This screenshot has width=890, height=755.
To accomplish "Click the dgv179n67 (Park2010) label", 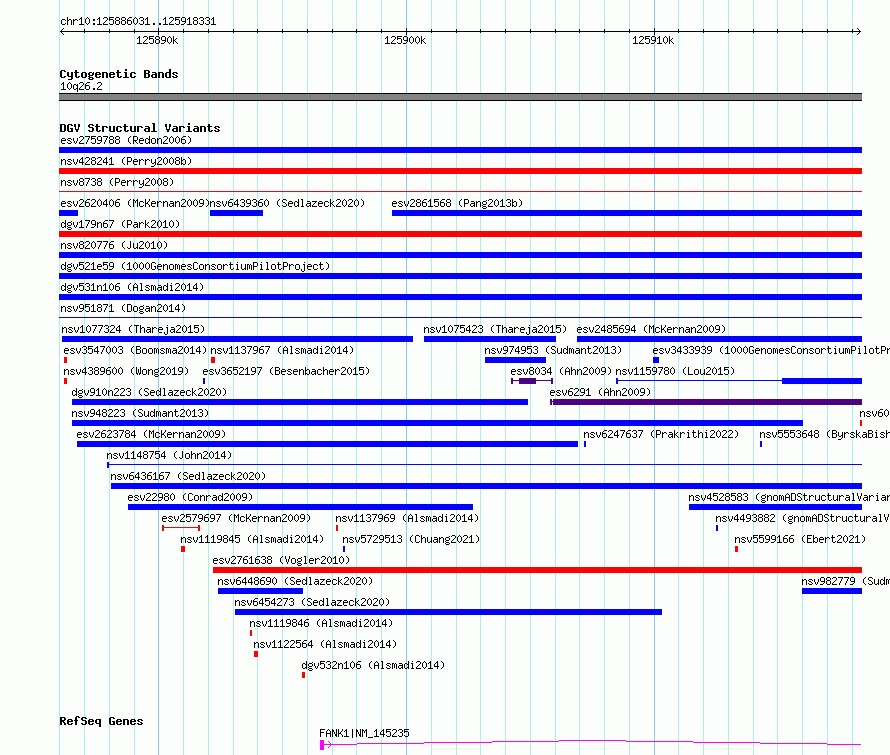I will [x=120, y=224].
